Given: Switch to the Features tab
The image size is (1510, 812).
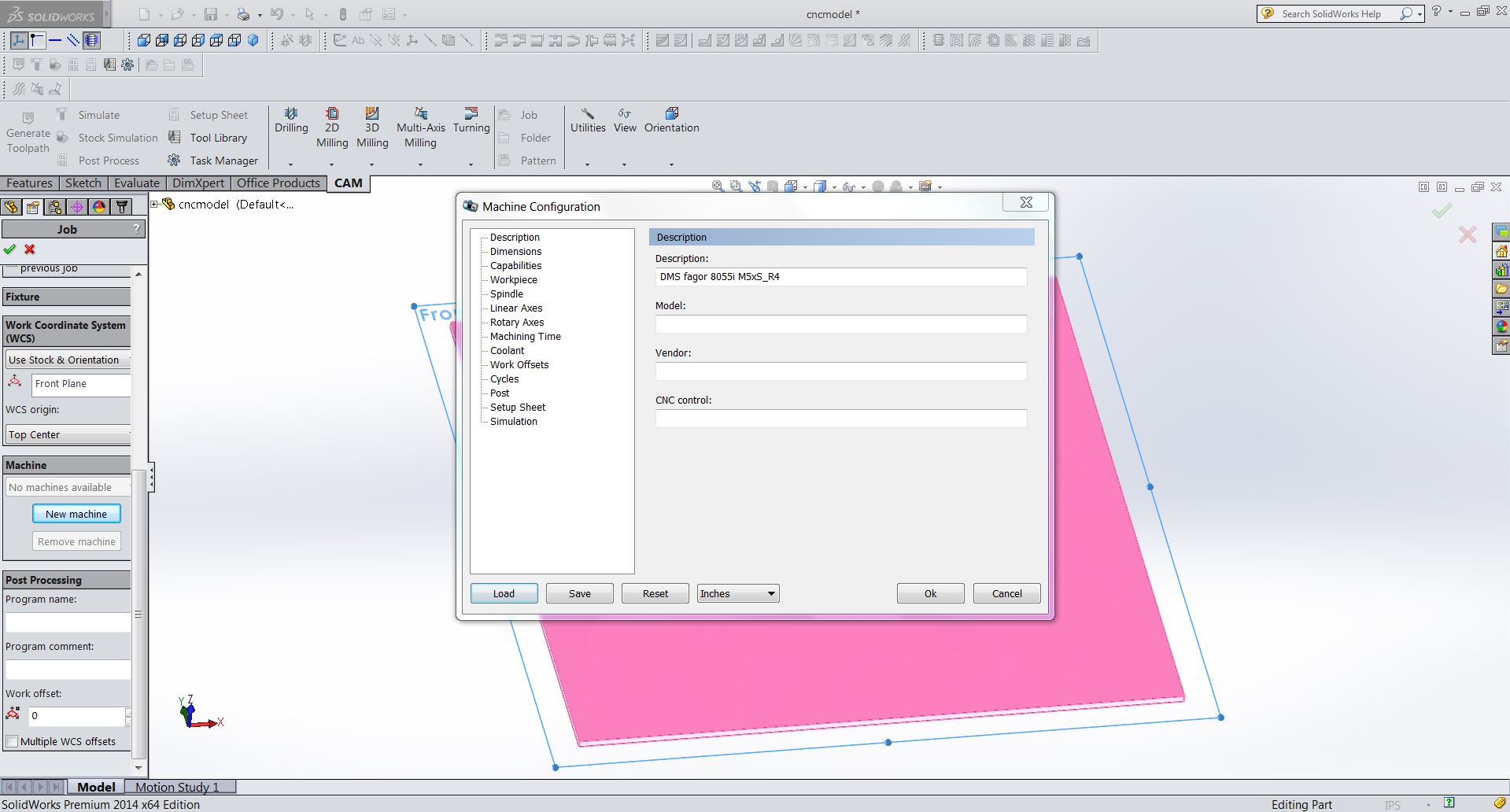Looking at the screenshot, I should click(x=29, y=183).
